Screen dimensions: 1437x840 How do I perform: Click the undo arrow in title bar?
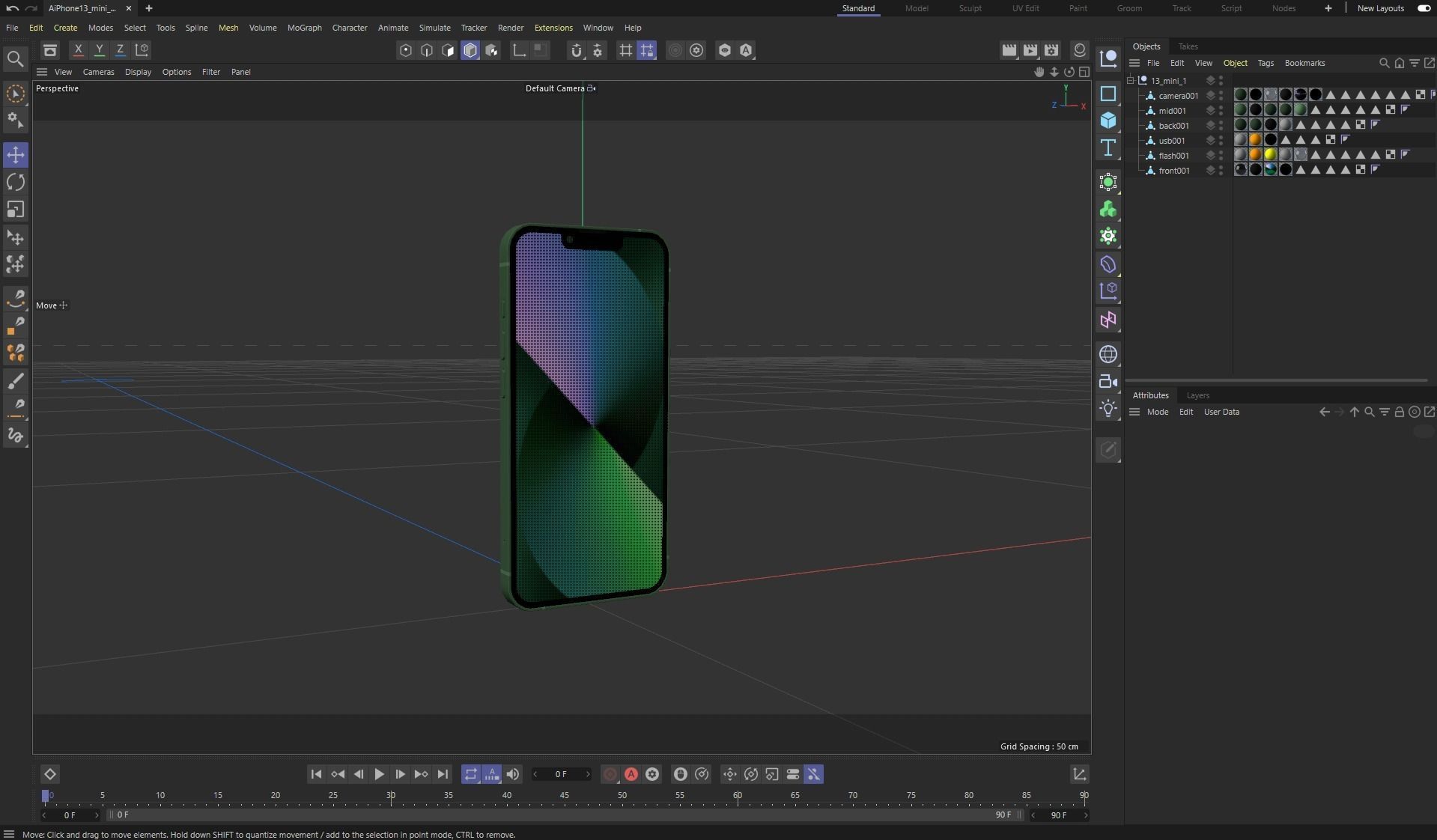tap(12, 8)
